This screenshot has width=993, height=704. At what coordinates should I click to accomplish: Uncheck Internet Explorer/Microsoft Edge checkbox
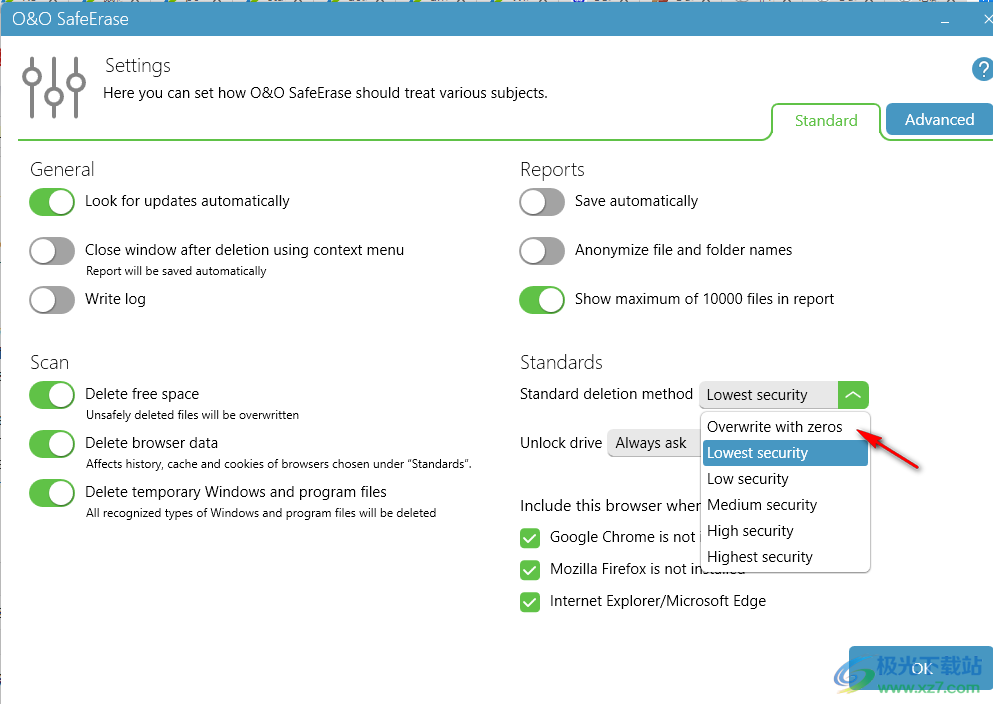coord(530,601)
